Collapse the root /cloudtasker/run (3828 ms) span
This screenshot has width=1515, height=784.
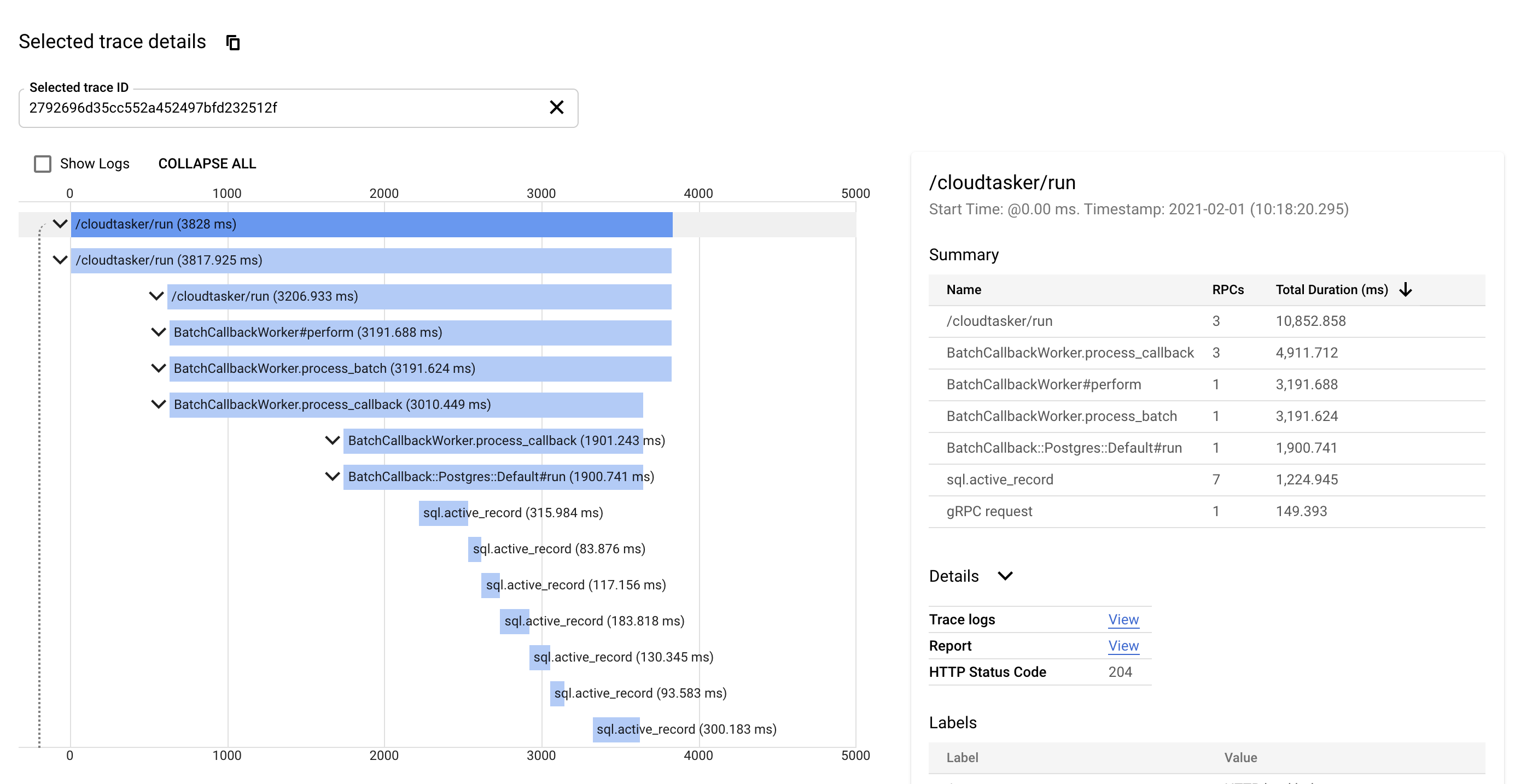[60, 224]
